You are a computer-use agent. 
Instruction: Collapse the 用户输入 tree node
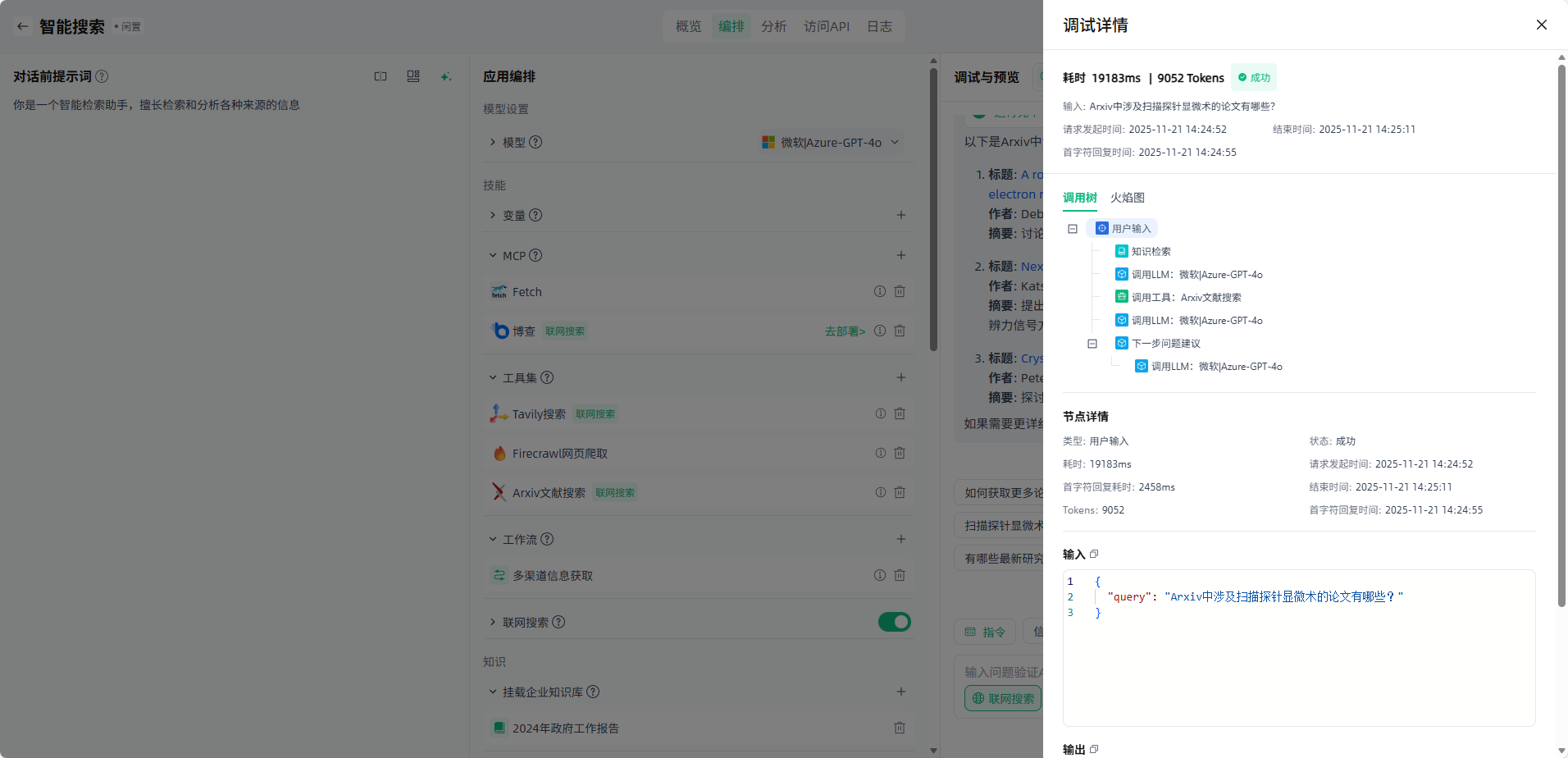coord(1073,229)
